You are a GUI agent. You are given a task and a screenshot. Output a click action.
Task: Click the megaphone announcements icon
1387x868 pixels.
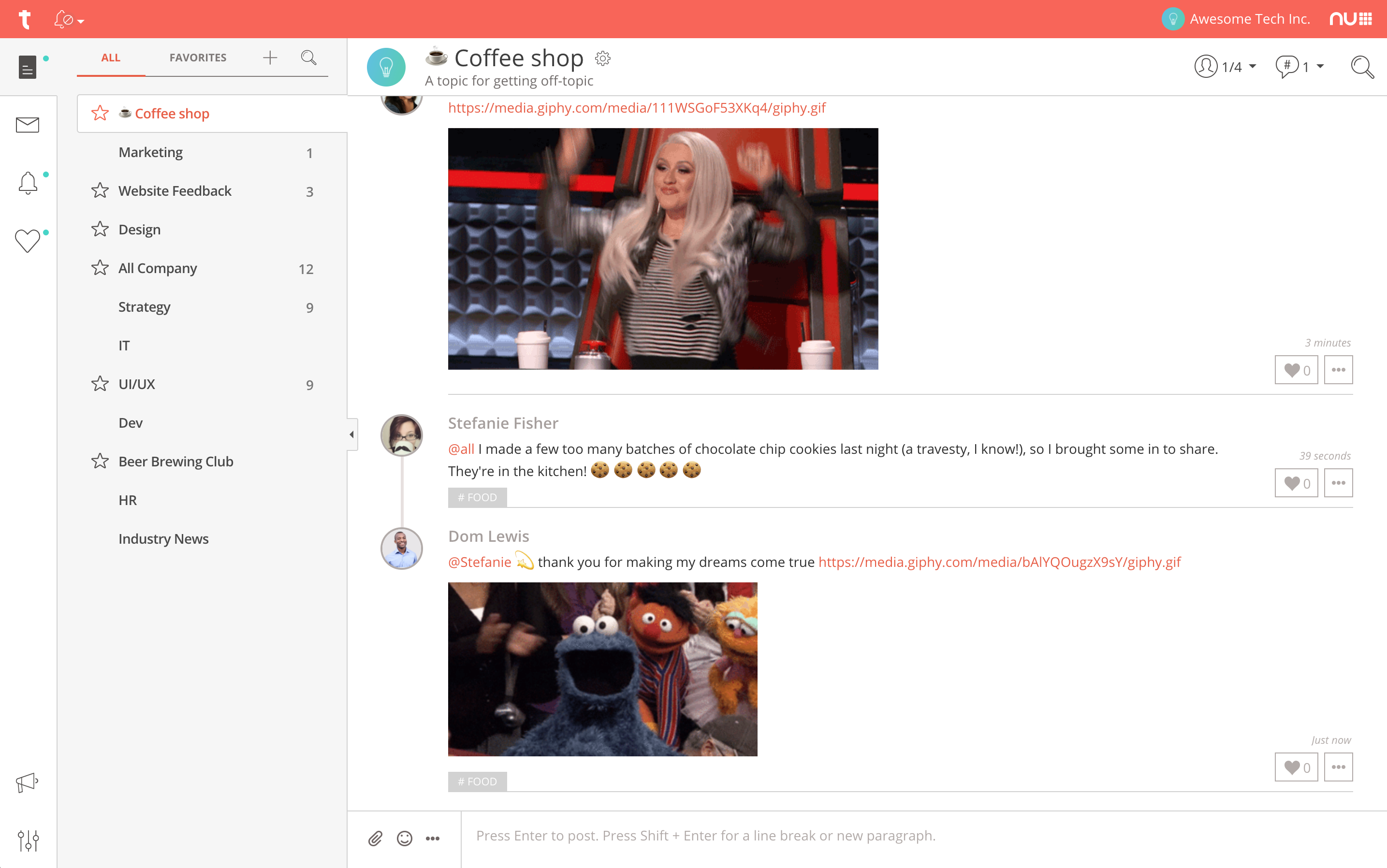[27, 782]
